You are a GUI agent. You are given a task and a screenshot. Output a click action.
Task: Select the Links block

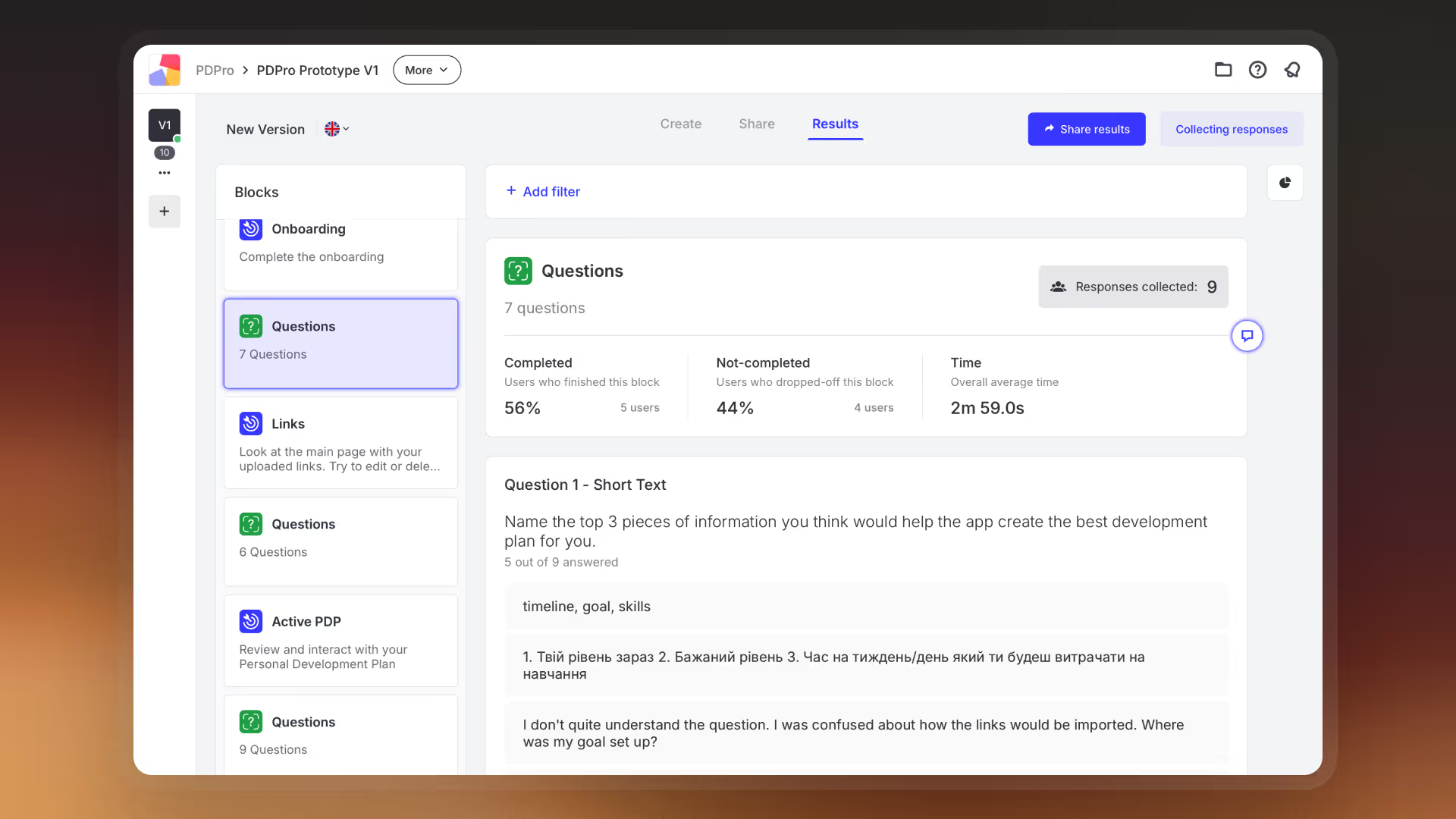coord(340,443)
